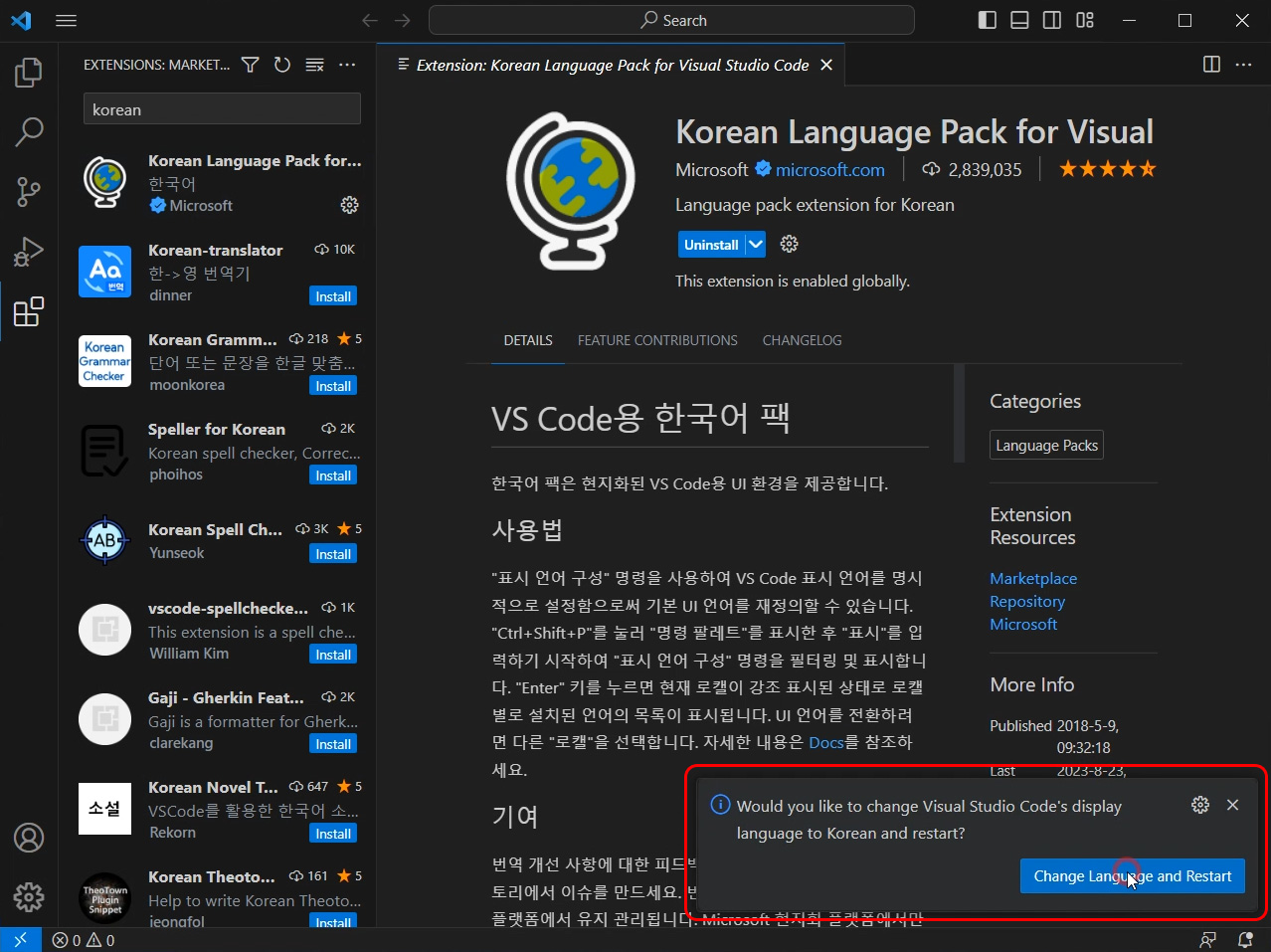Install Gaji Gherkin Formatter extension
This screenshot has width=1271, height=952.
click(x=333, y=744)
